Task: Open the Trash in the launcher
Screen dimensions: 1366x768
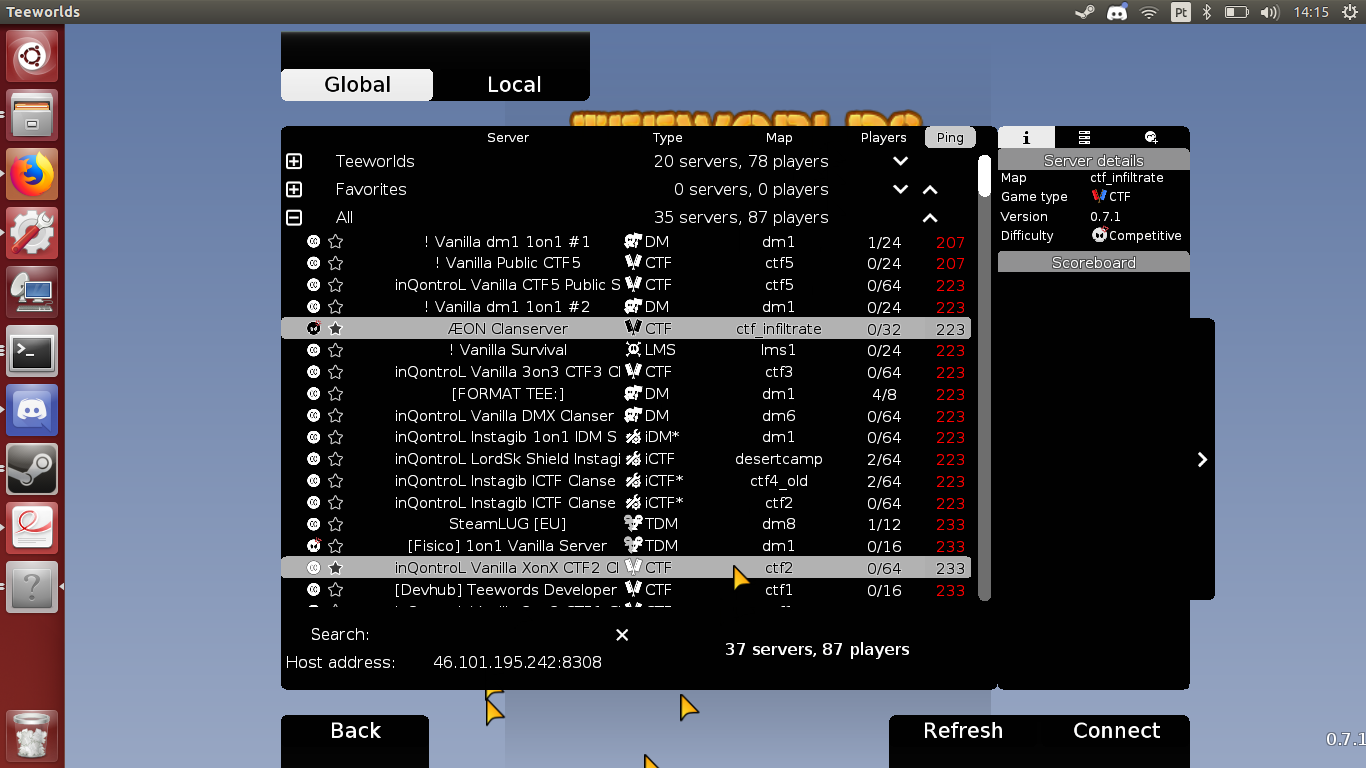Action: [32, 735]
